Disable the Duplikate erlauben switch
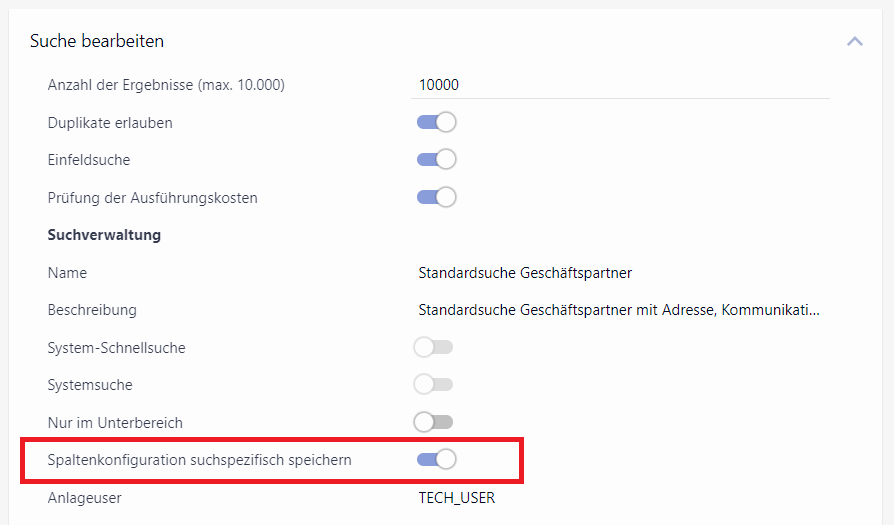Screen dimensions: 894x525 tap(436, 123)
